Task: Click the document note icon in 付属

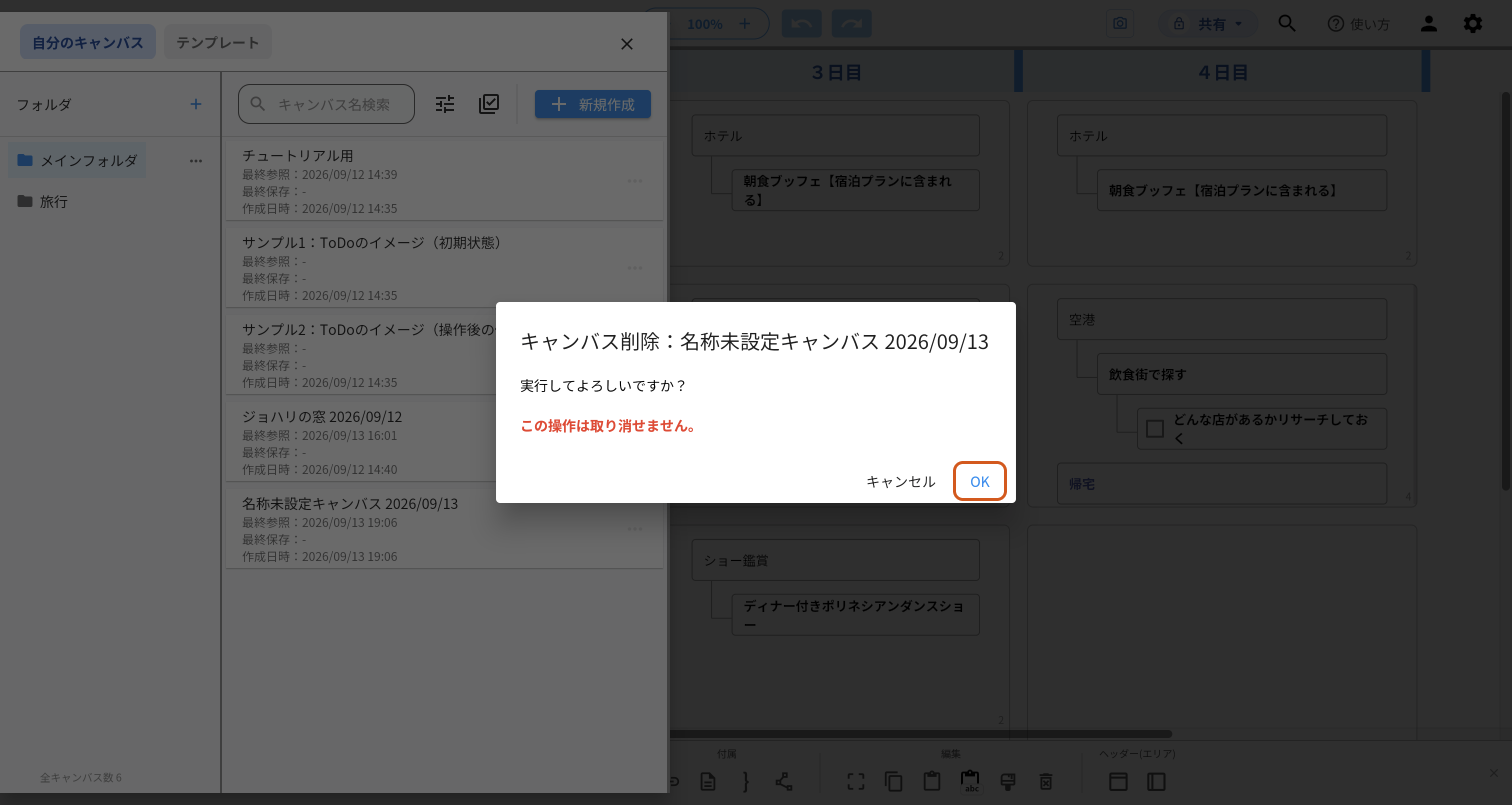Action: click(708, 782)
